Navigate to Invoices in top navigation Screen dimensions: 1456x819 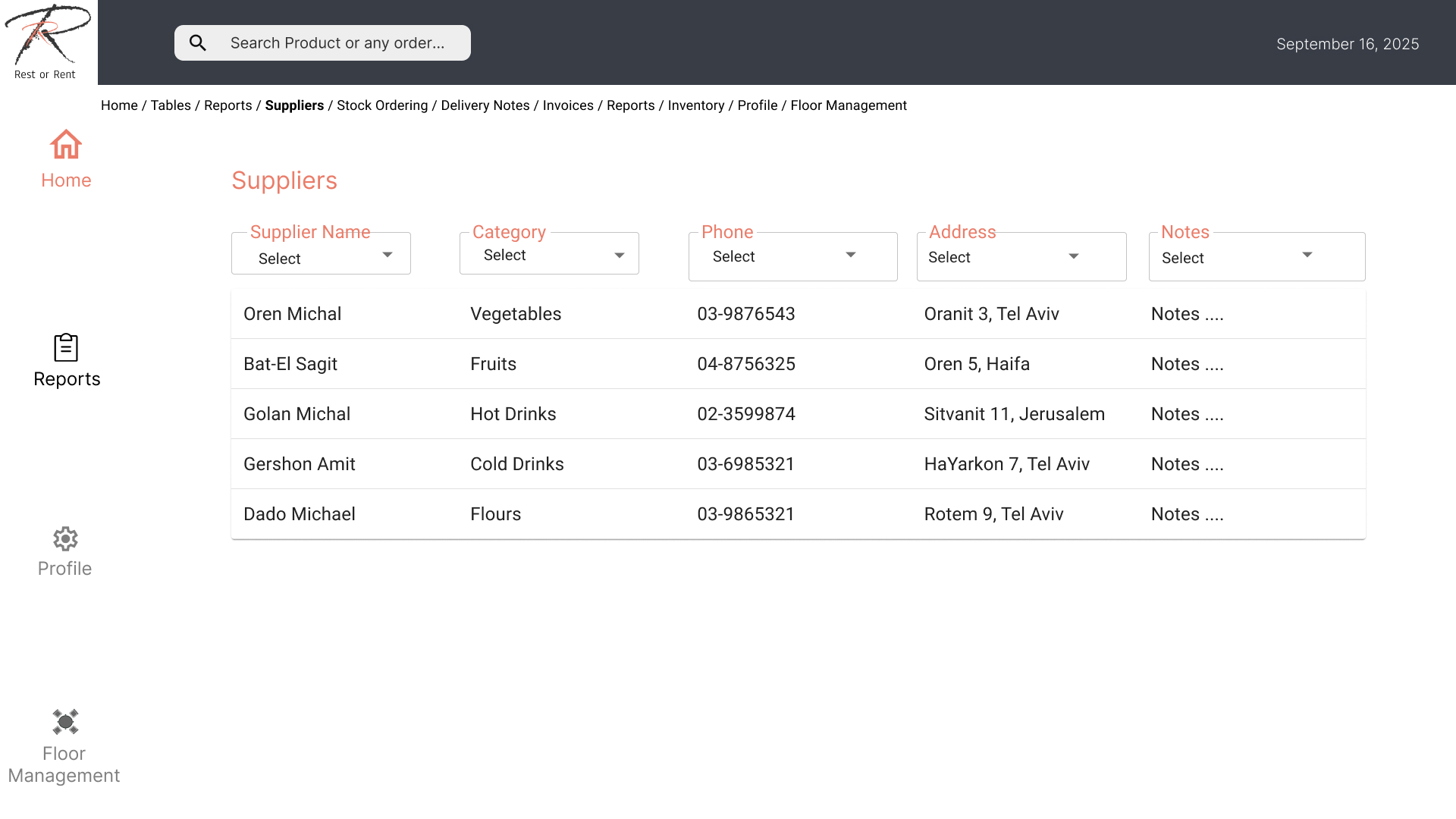(568, 105)
